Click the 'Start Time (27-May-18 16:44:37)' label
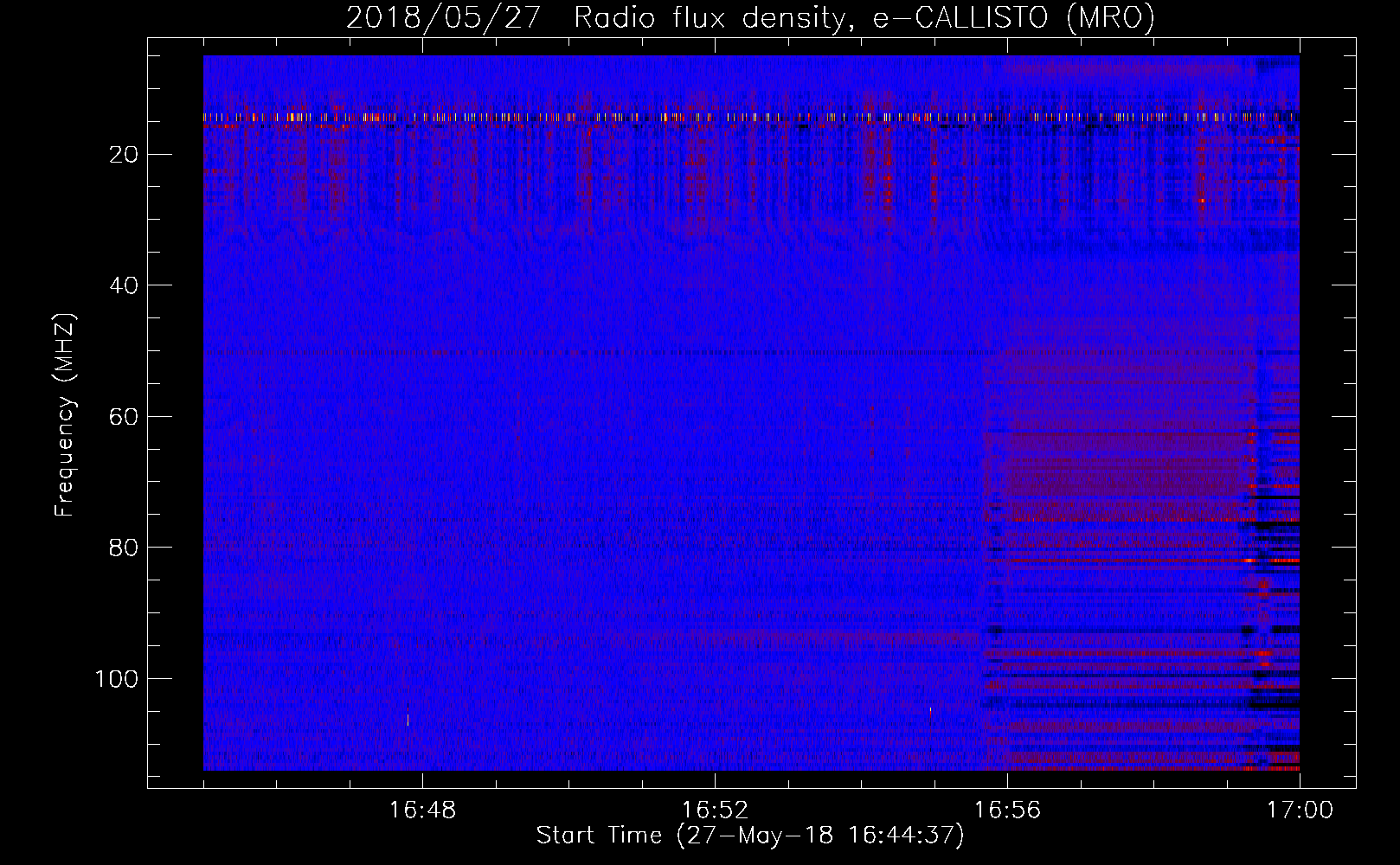The height and width of the screenshot is (865, 1400). [x=750, y=836]
